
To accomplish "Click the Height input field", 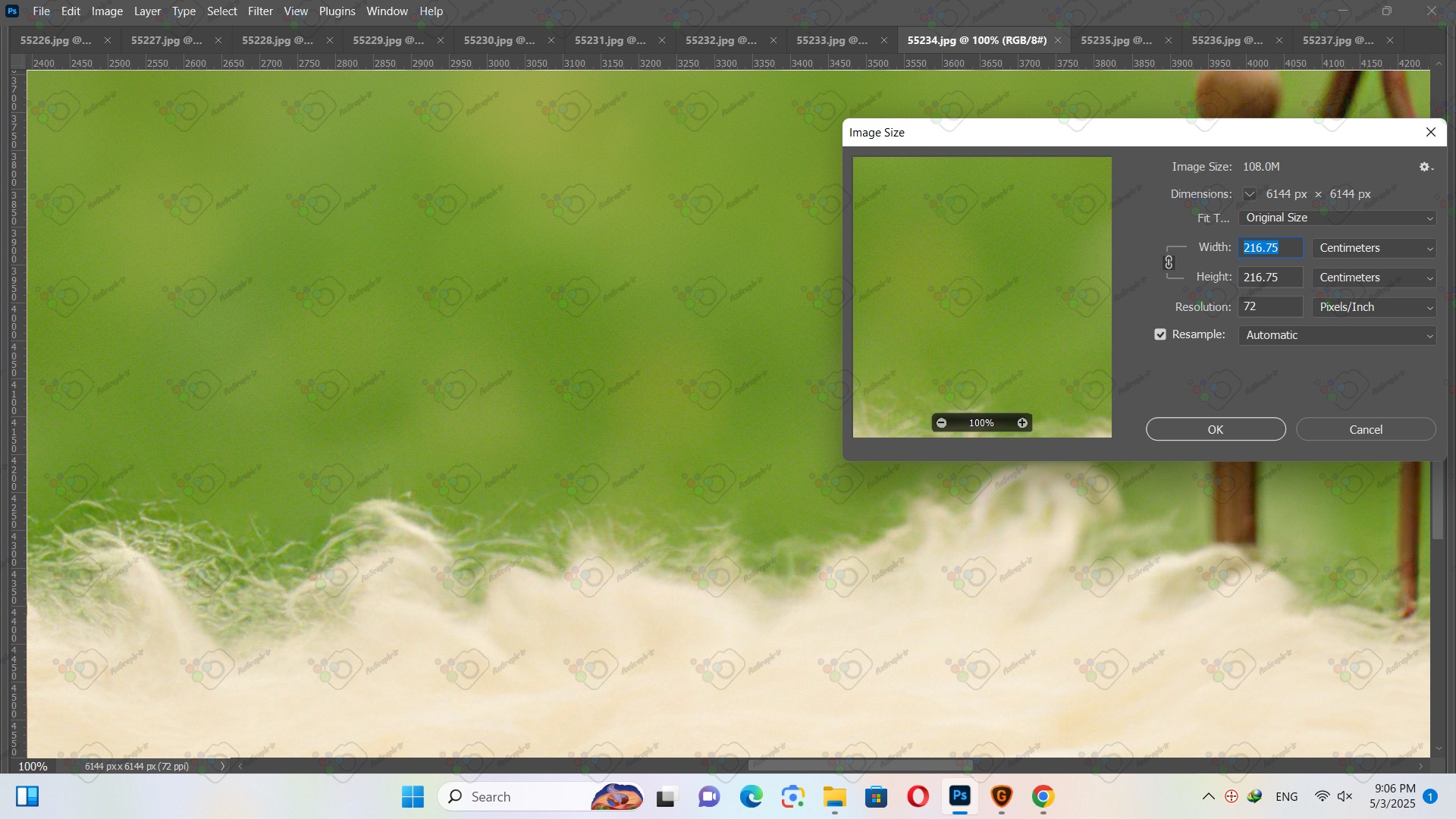I will pos(1271,278).
